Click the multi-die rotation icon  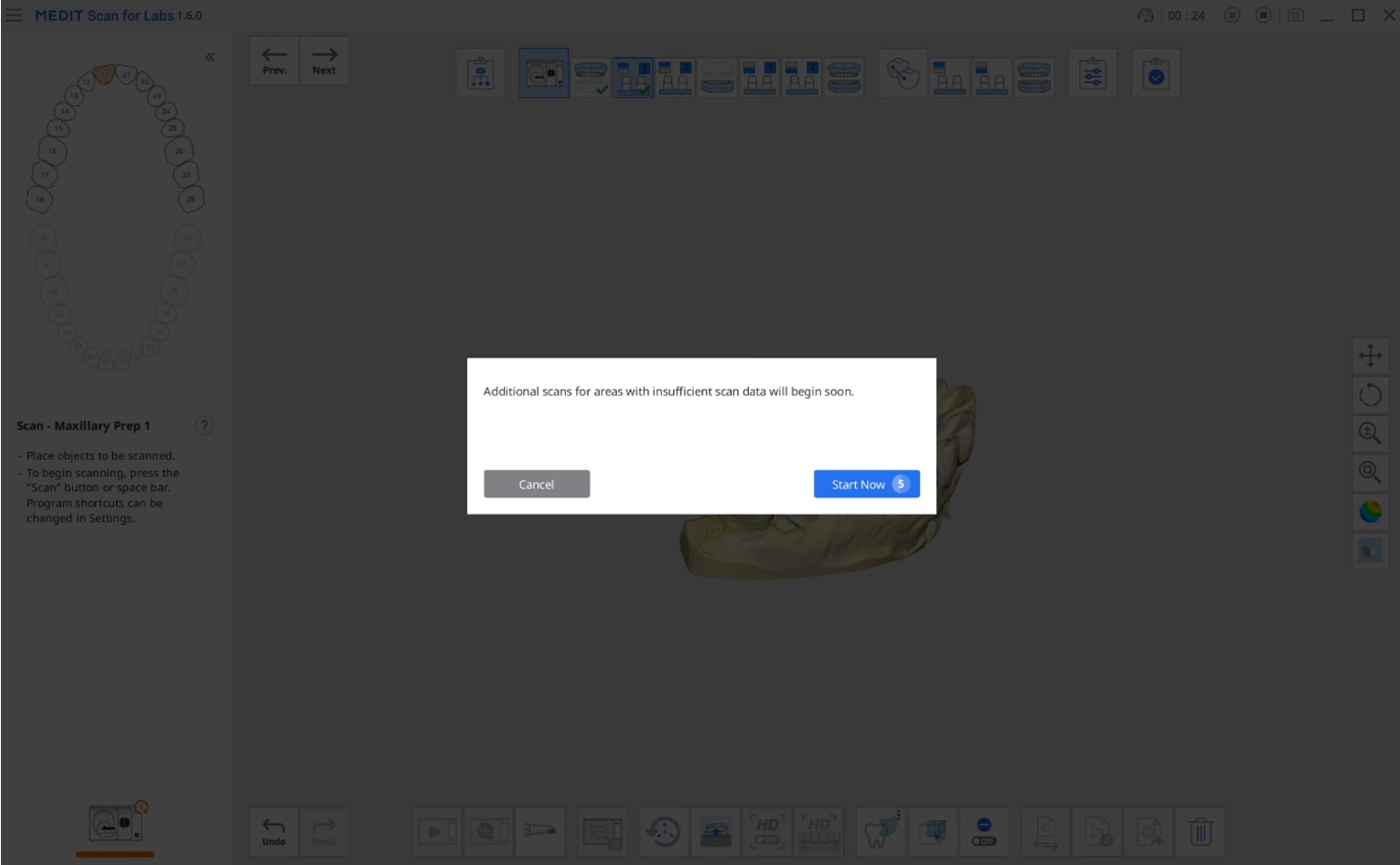(x=663, y=832)
